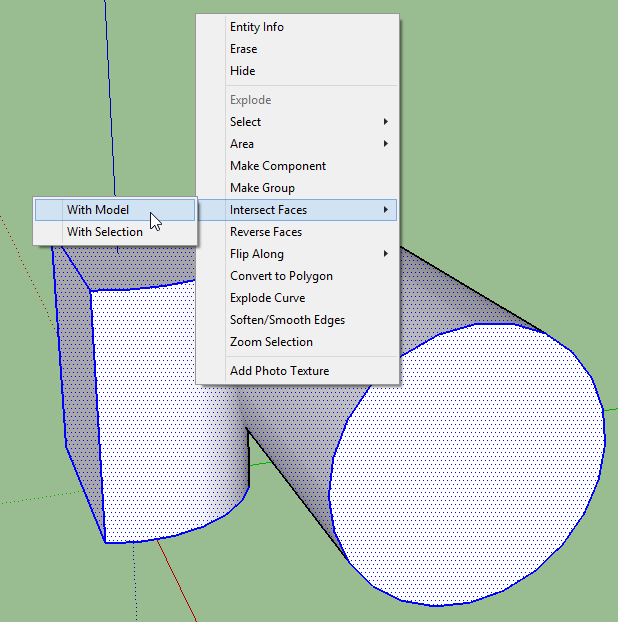Image resolution: width=618 pixels, height=622 pixels.
Task: Click the Intersect Faces menu entry
Action: pos(268,210)
